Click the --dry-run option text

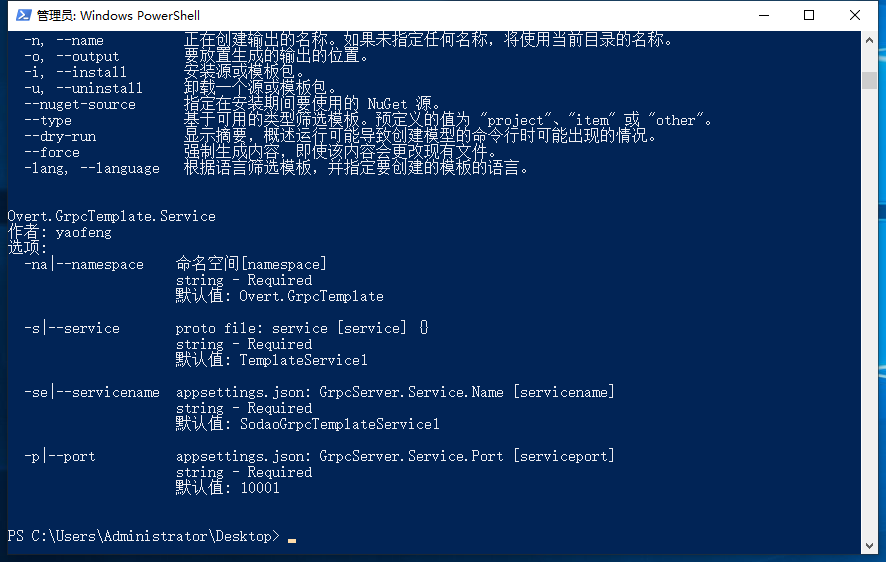[60, 136]
